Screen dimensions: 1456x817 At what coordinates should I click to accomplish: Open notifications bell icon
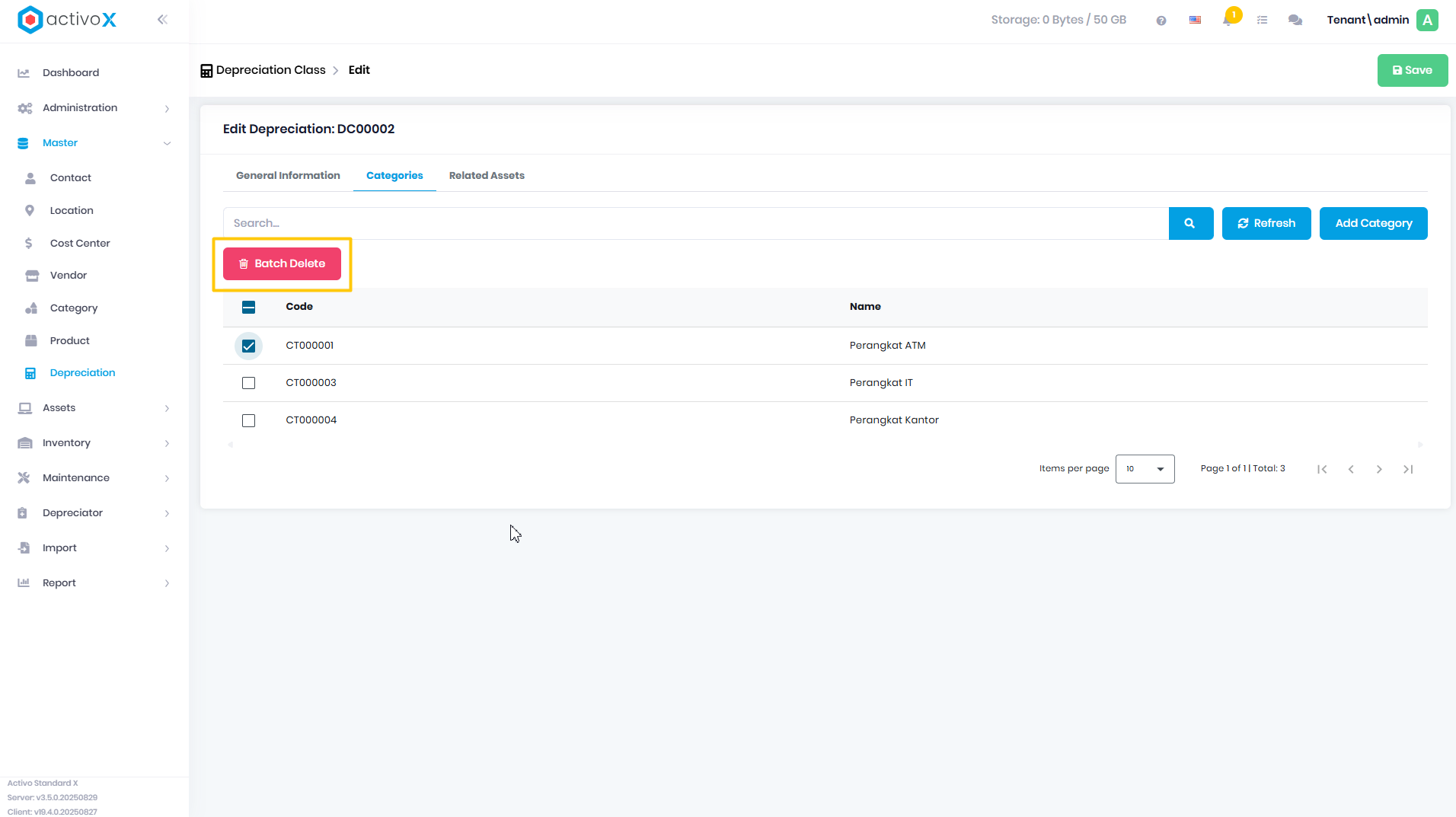click(1228, 20)
